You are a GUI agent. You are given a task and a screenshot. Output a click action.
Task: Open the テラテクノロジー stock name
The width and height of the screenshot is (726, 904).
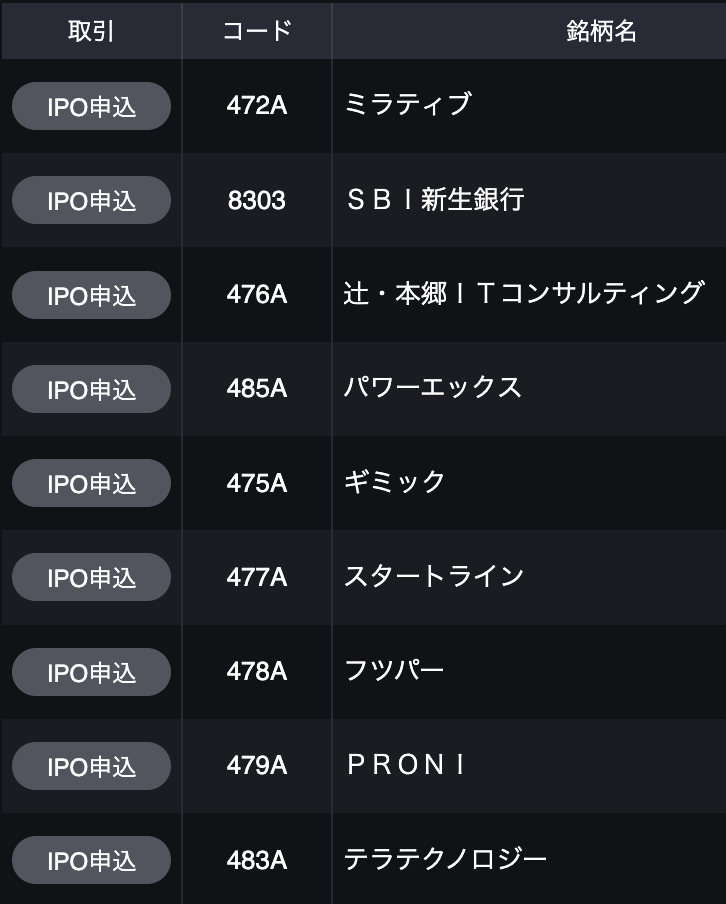[x=446, y=860]
